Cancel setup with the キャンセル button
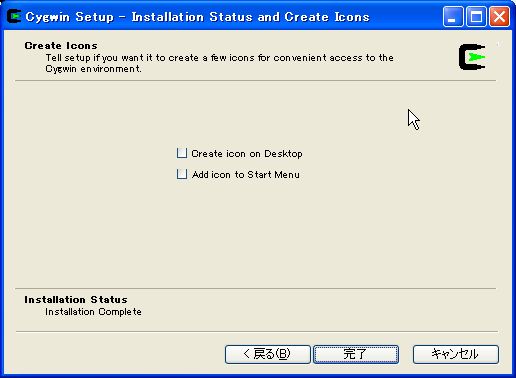The width and height of the screenshot is (516, 378). pyautogui.click(x=456, y=354)
